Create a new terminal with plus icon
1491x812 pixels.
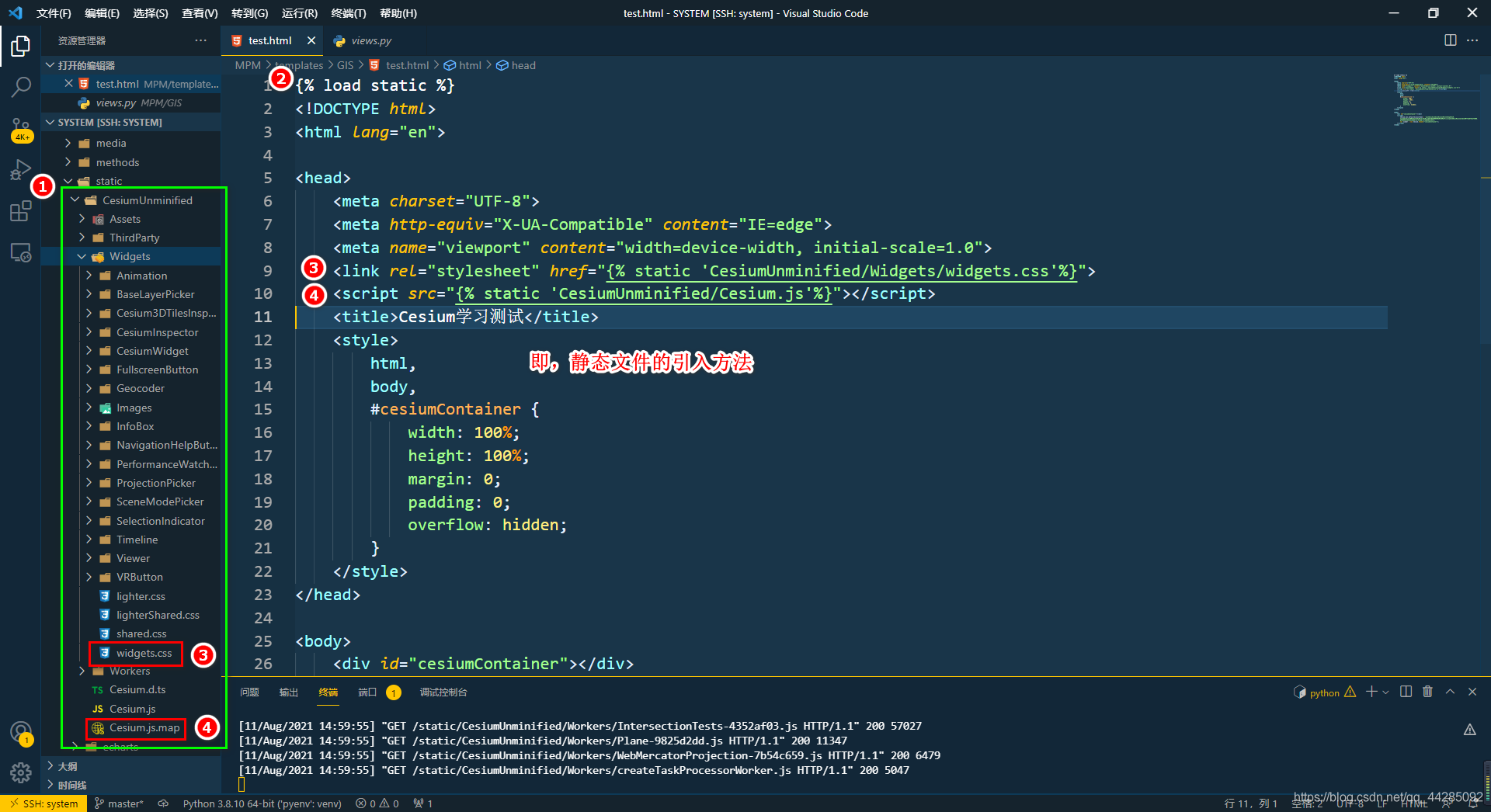[x=1371, y=692]
